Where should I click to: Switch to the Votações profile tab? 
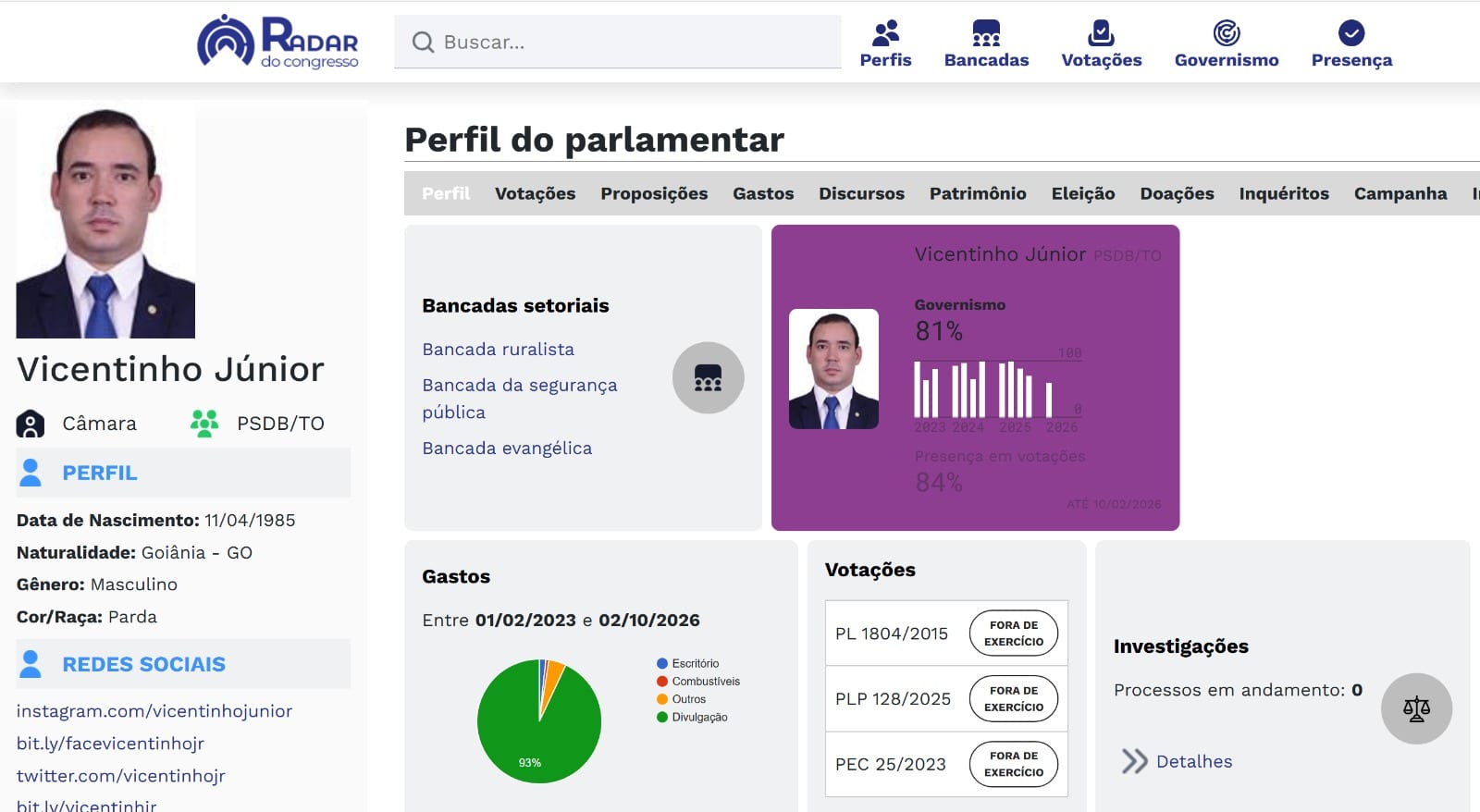click(535, 193)
